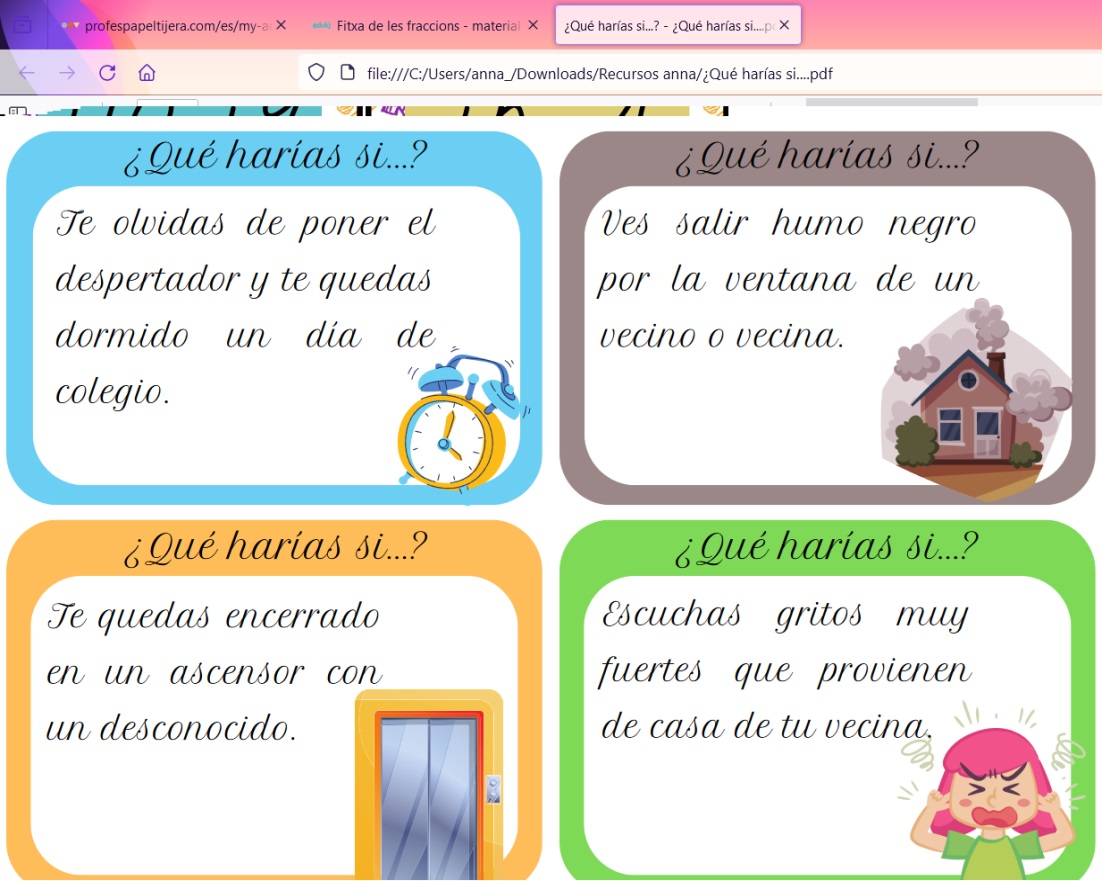Toggle tracking protection with the shield icon
The width and height of the screenshot is (1102, 881).
pos(318,72)
